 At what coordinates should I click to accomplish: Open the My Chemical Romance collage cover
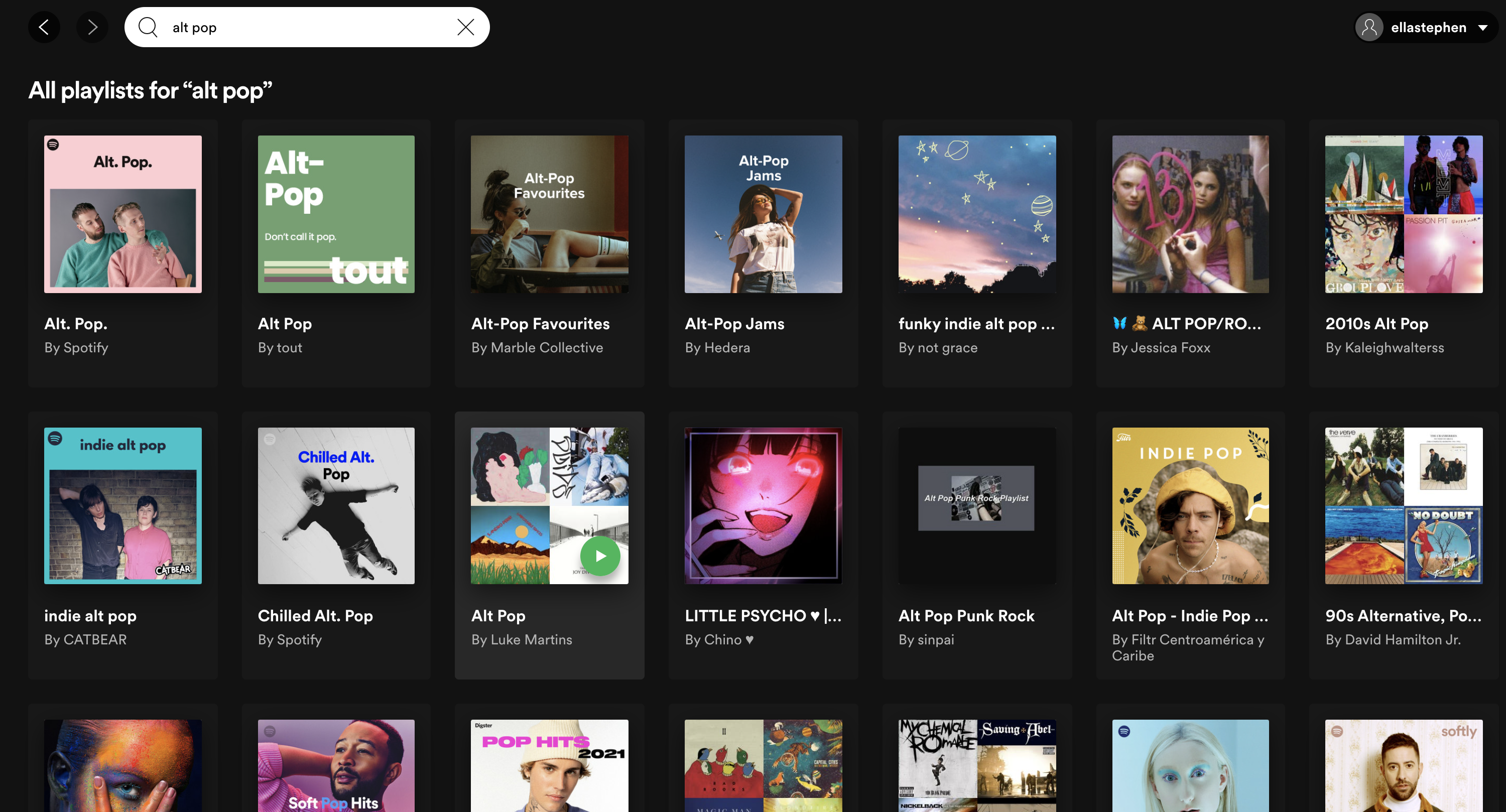977,765
